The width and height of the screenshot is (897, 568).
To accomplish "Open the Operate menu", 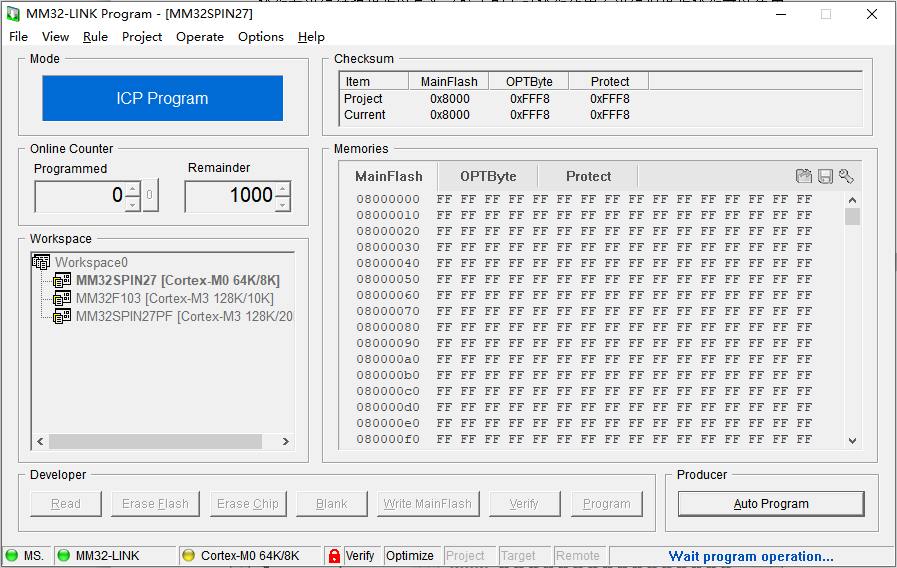I will click(x=200, y=37).
